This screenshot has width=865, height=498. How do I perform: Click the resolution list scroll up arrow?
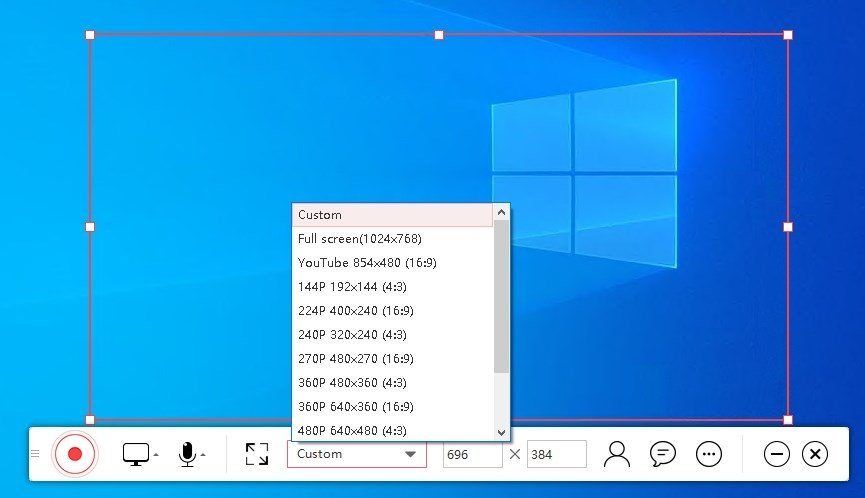[501, 212]
